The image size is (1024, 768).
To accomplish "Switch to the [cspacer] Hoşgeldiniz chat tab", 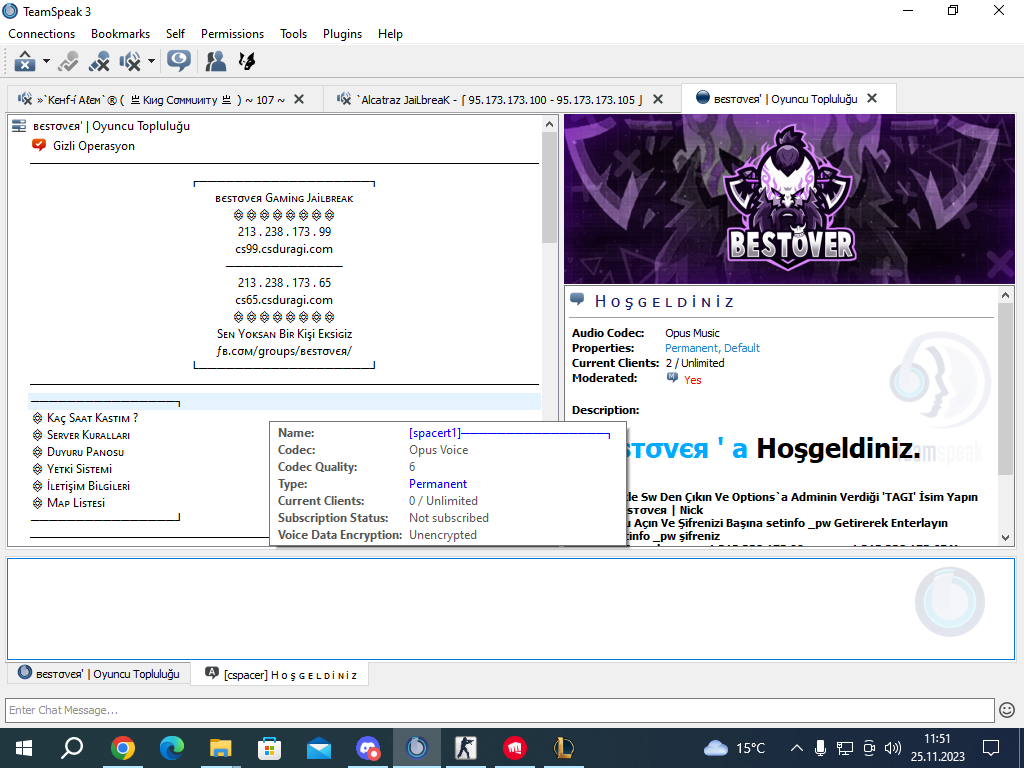I will [280, 674].
